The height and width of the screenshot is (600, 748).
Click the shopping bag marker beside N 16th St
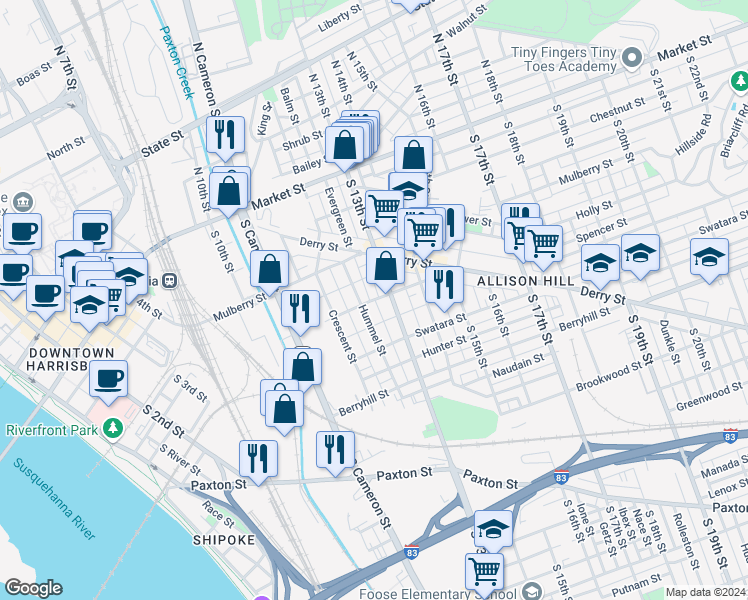point(414,155)
